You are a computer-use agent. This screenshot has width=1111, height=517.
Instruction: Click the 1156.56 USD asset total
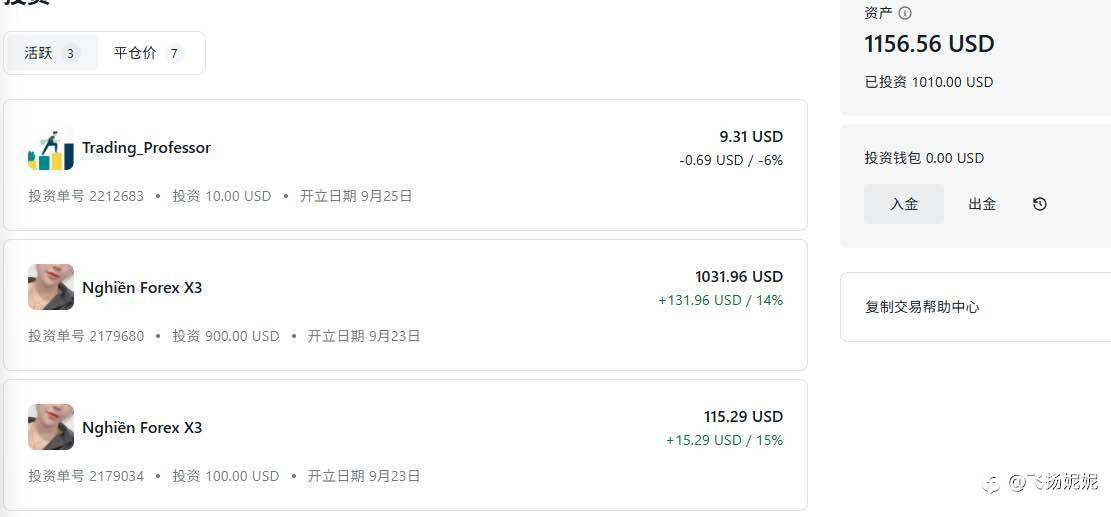pos(929,44)
